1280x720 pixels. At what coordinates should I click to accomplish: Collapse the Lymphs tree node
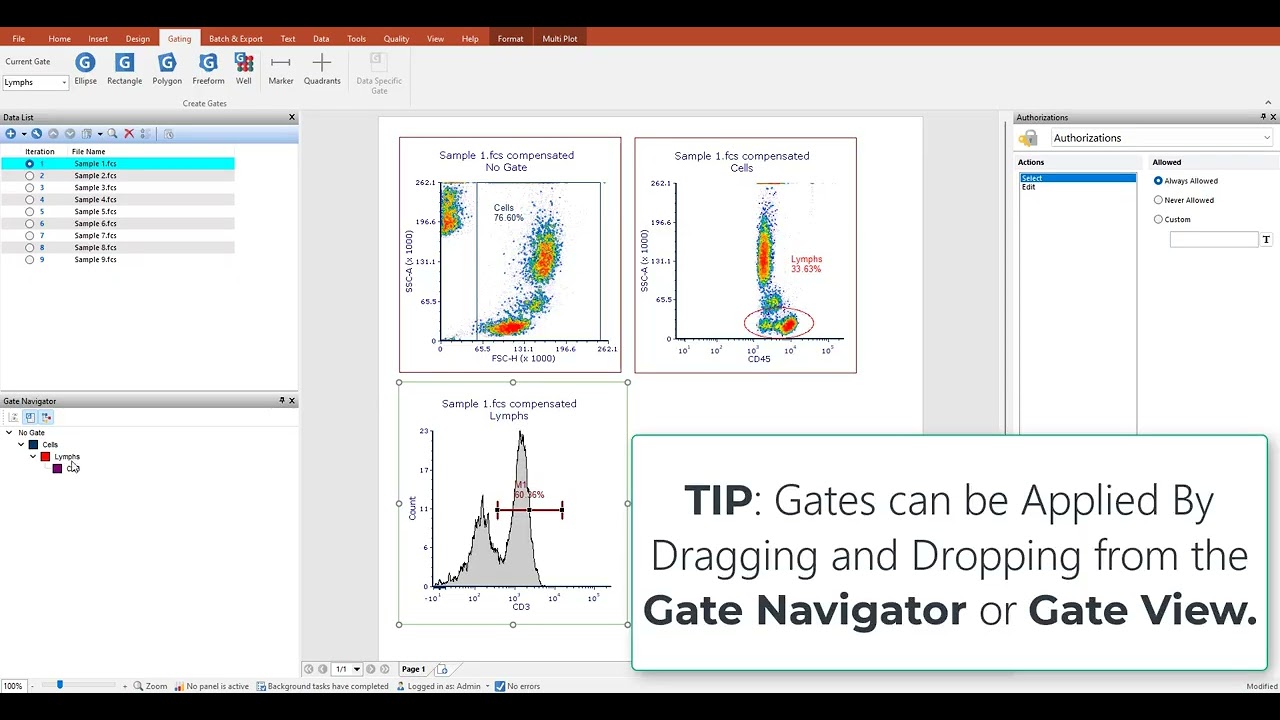(x=33, y=457)
